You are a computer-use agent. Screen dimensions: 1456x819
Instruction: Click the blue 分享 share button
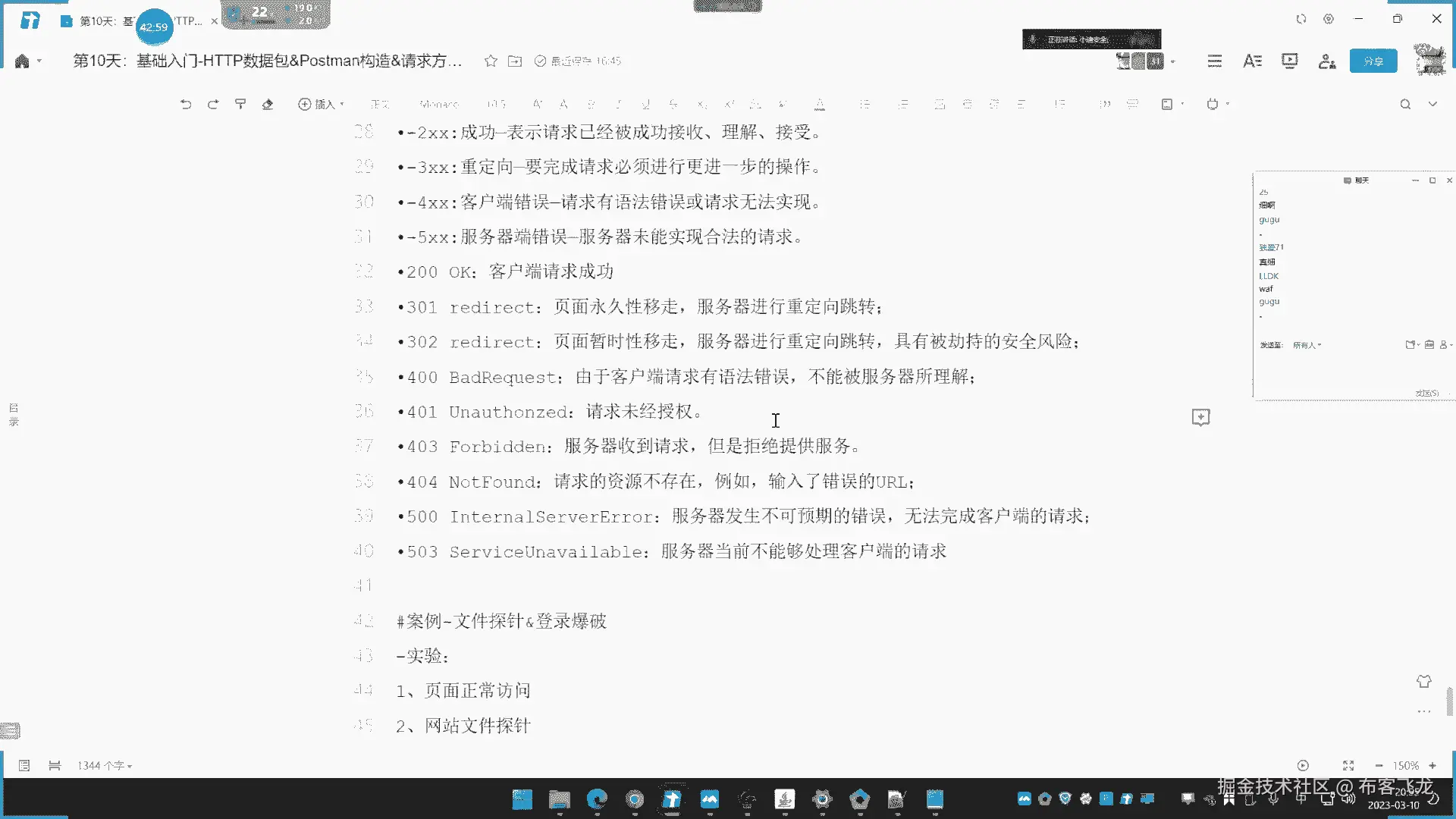click(1373, 61)
